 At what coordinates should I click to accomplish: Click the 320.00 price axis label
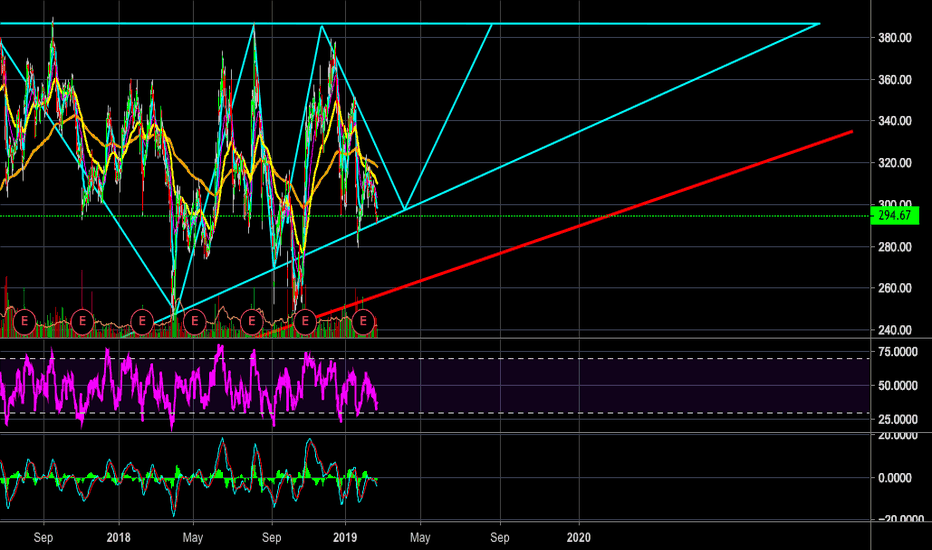tap(895, 162)
